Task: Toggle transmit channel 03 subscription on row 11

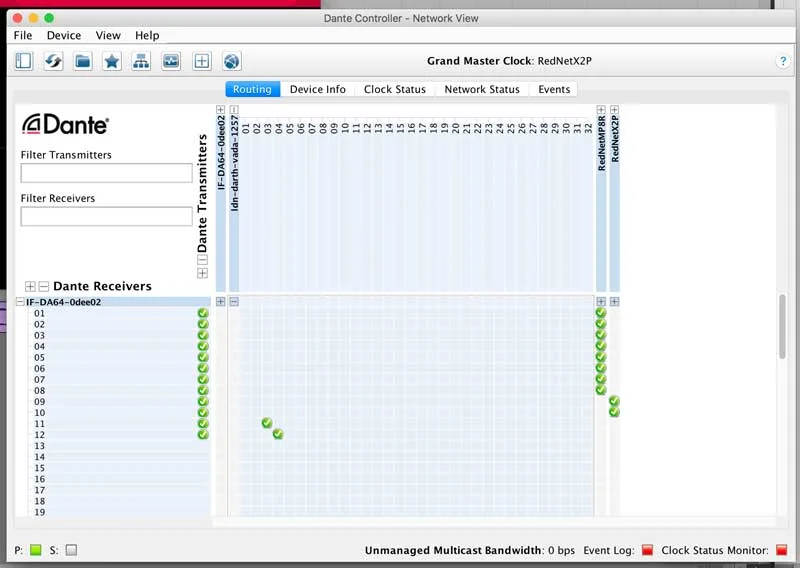Action: (267, 423)
